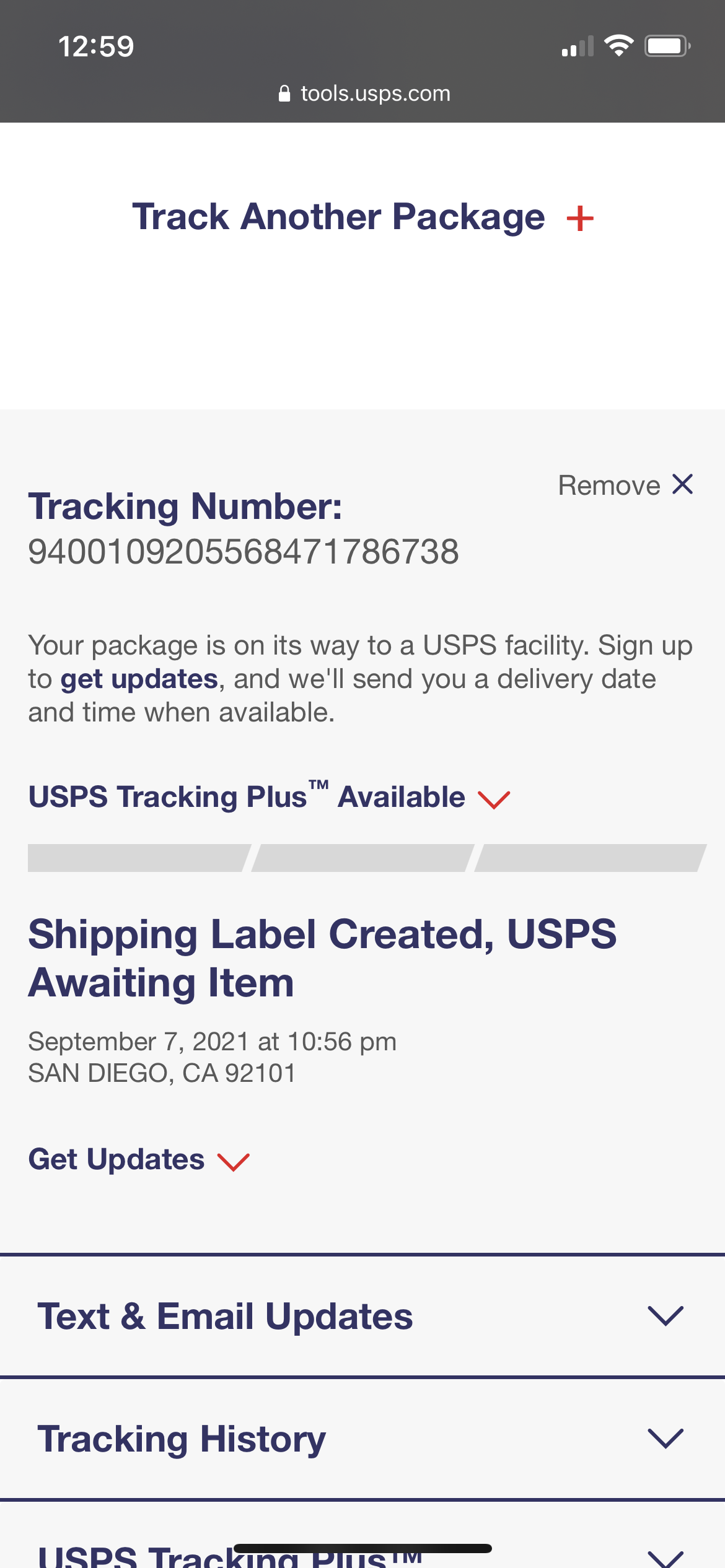Open USPS Tracking Plus Available dropdown
Viewport: 725px width, 1568px height.
point(247,796)
